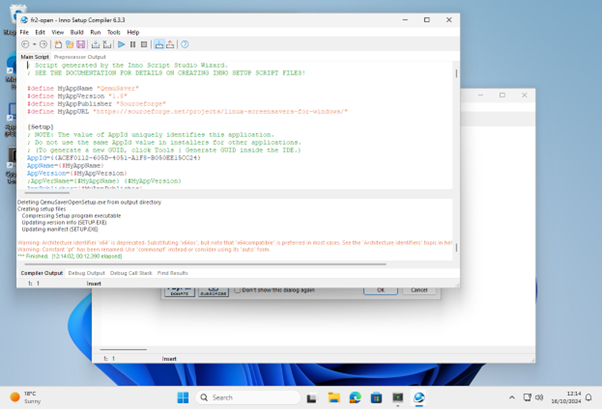
Task: Click the Terminate (stop) toolbar icon
Action: (x=144, y=44)
